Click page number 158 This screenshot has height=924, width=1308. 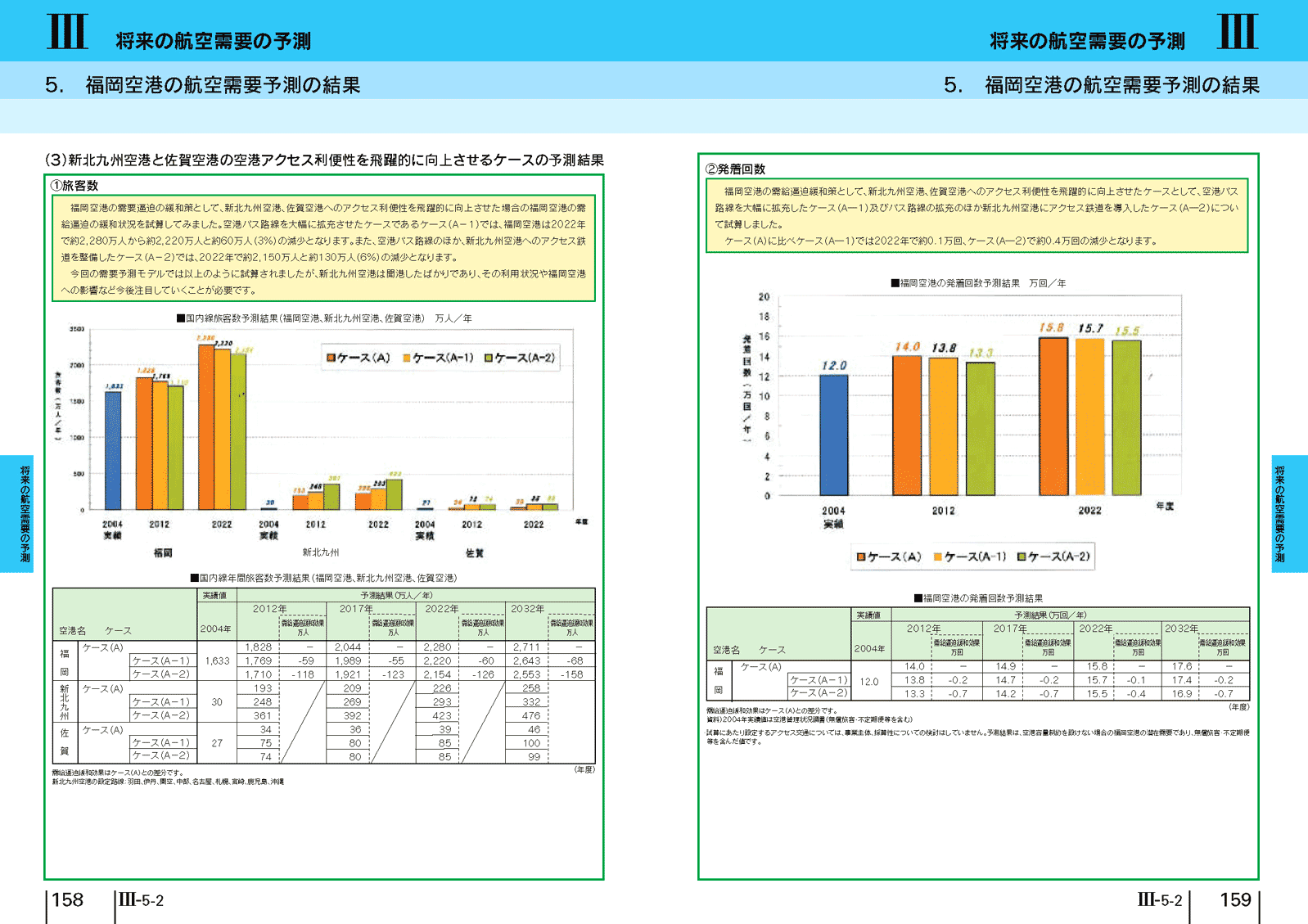tap(67, 900)
